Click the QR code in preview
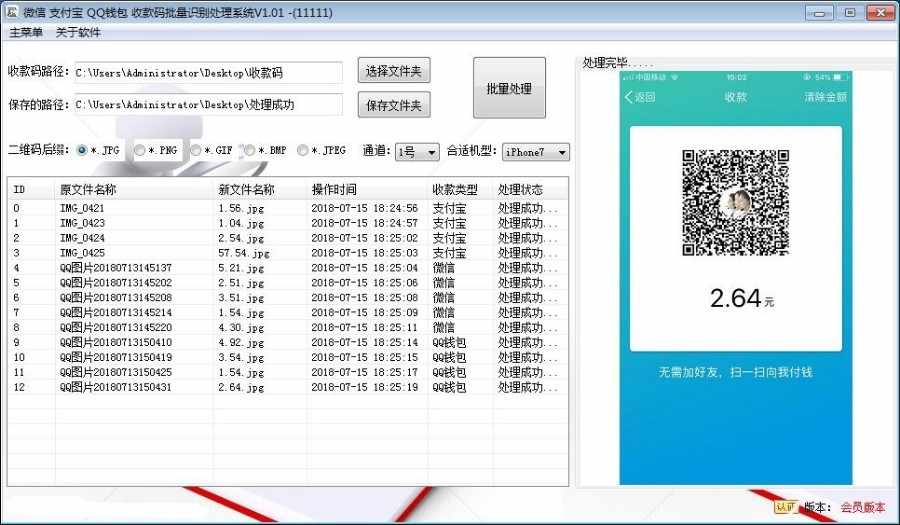 click(x=735, y=203)
